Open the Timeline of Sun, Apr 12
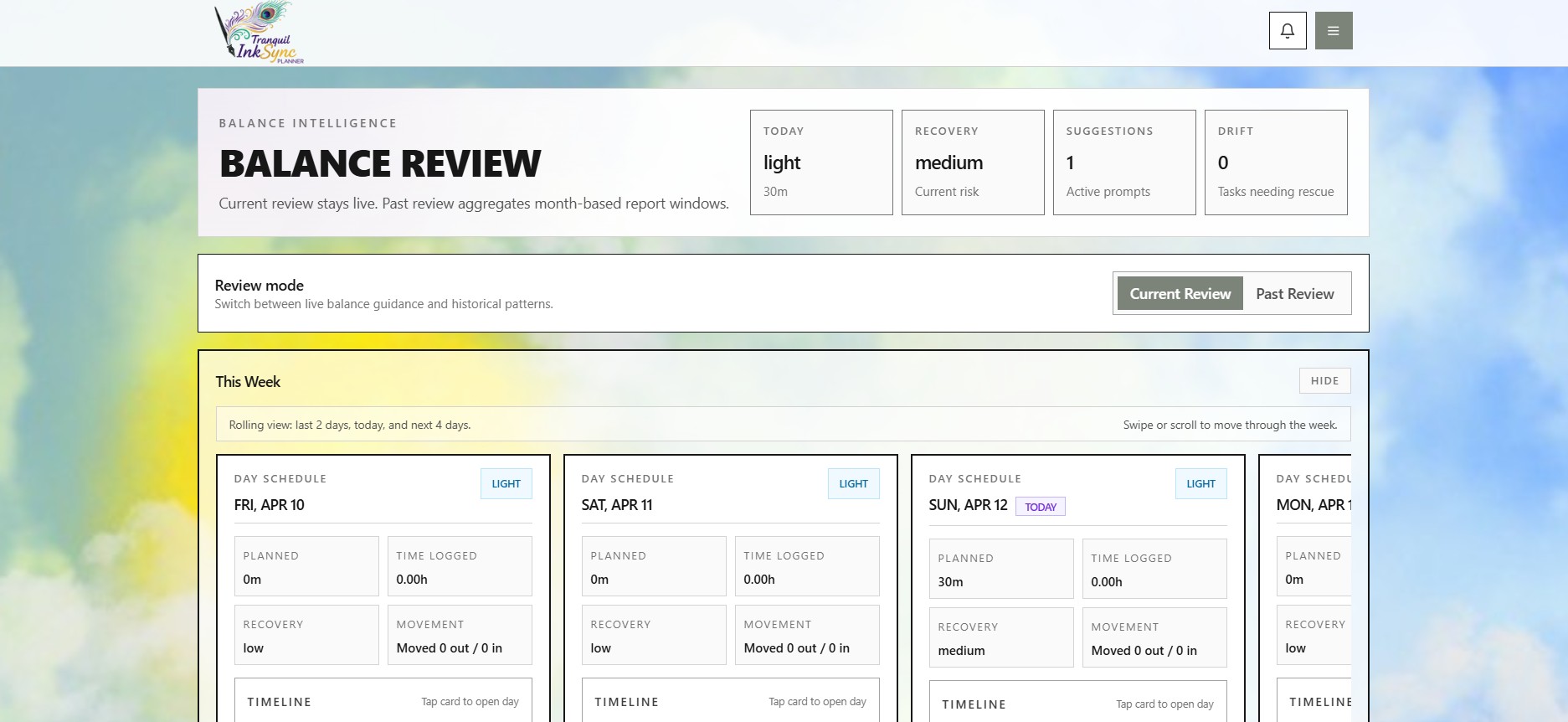This screenshot has width=1568, height=722. click(1078, 702)
